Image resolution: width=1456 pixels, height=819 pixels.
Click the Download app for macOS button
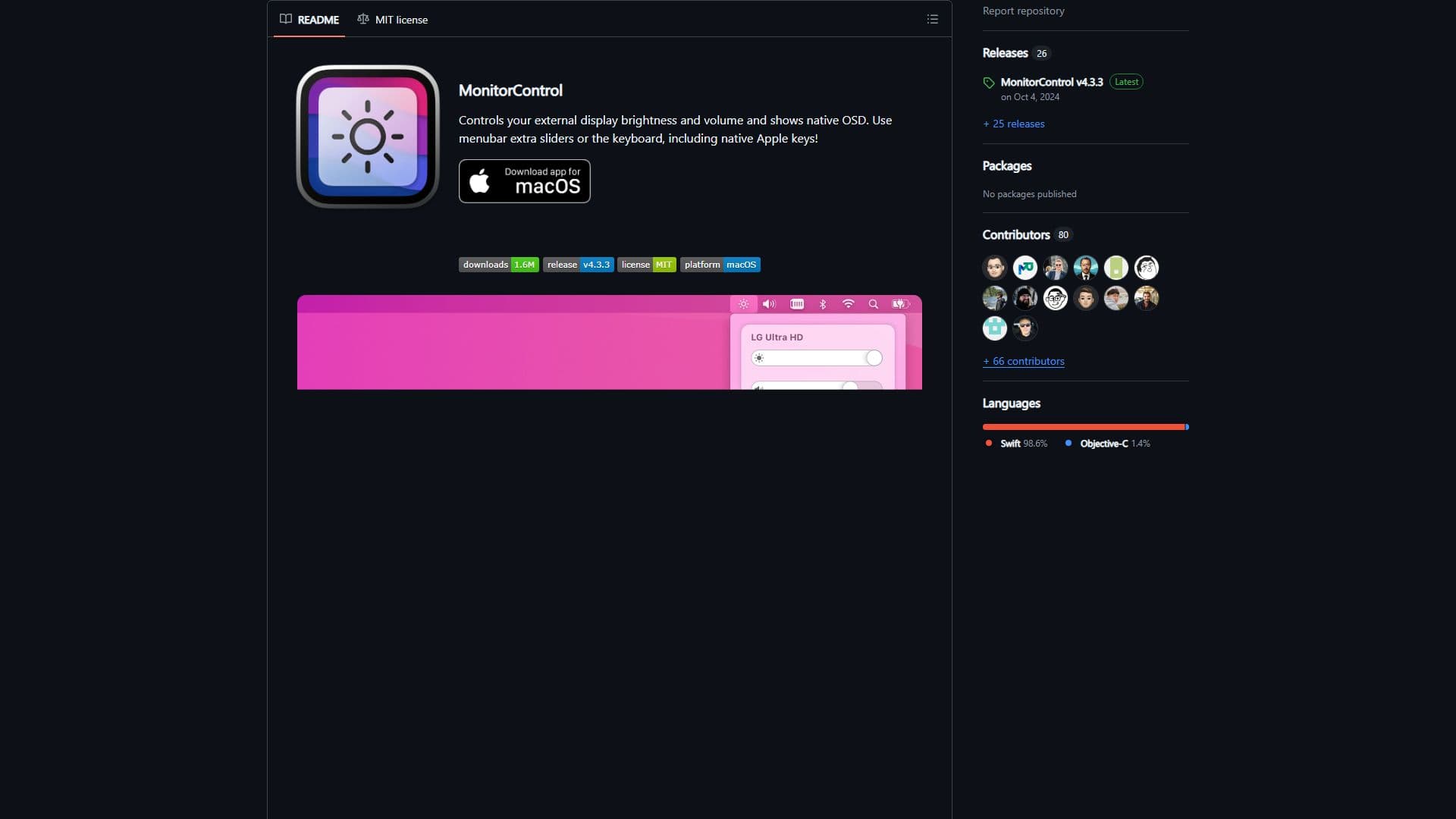point(525,181)
